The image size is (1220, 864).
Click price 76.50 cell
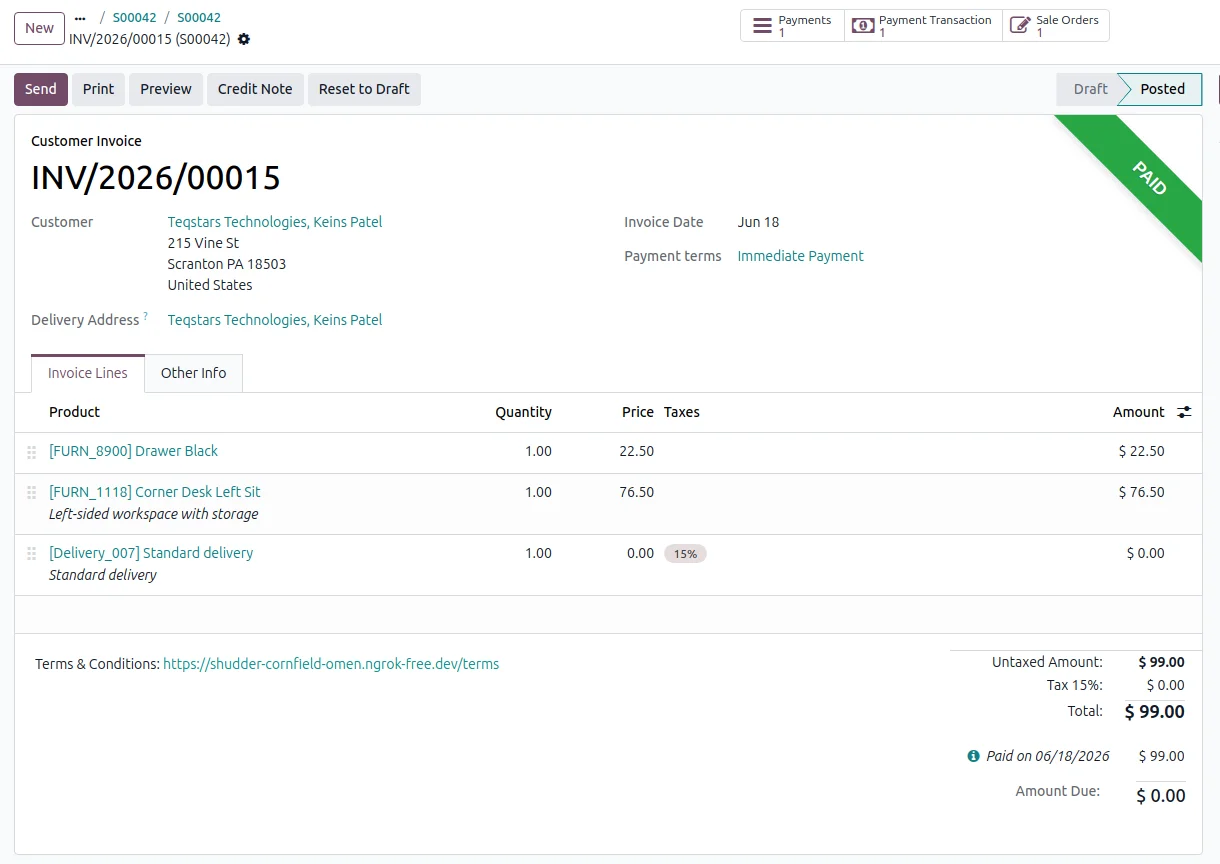636,492
